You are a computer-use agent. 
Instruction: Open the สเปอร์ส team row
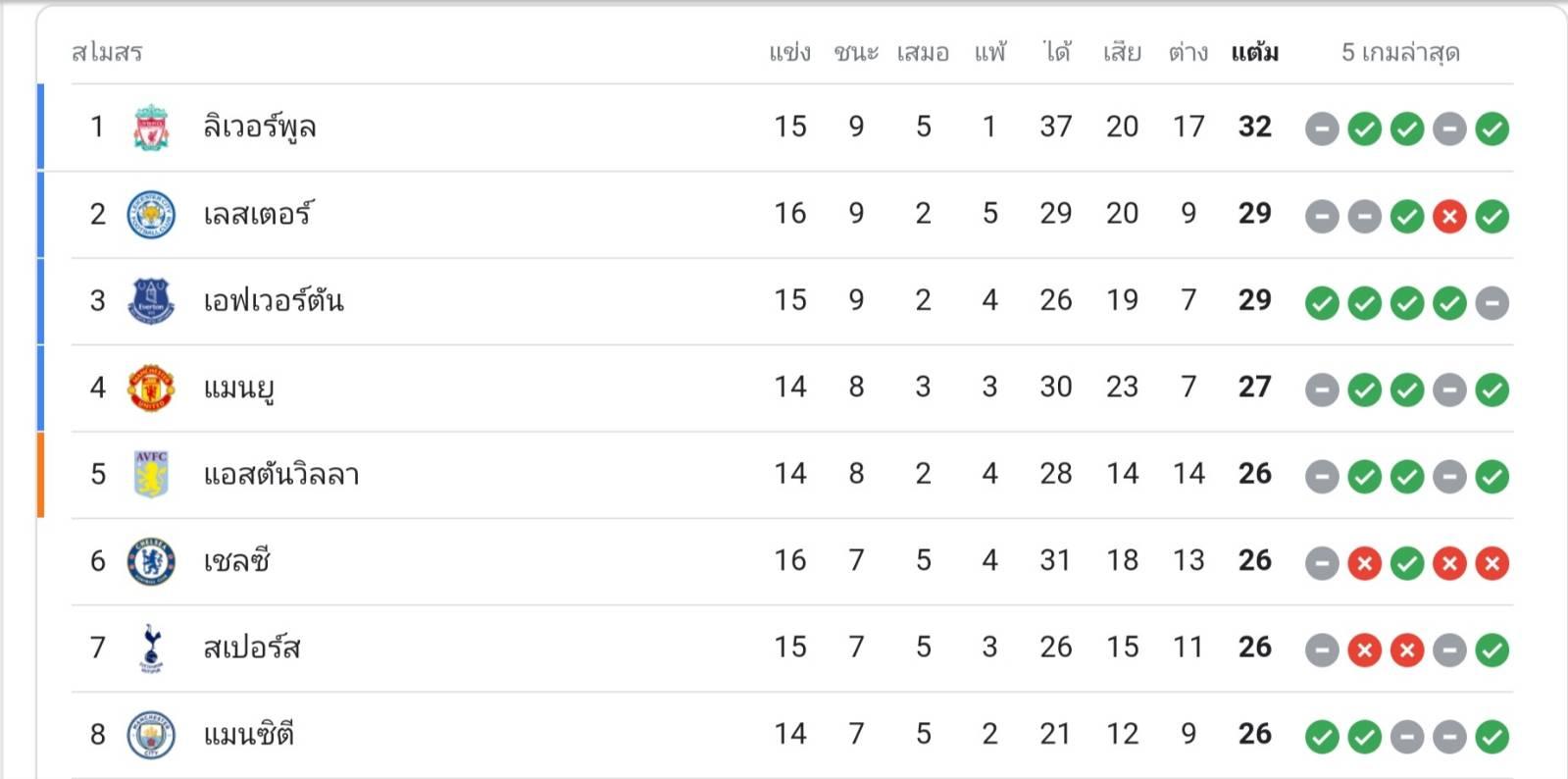point(776,649)
